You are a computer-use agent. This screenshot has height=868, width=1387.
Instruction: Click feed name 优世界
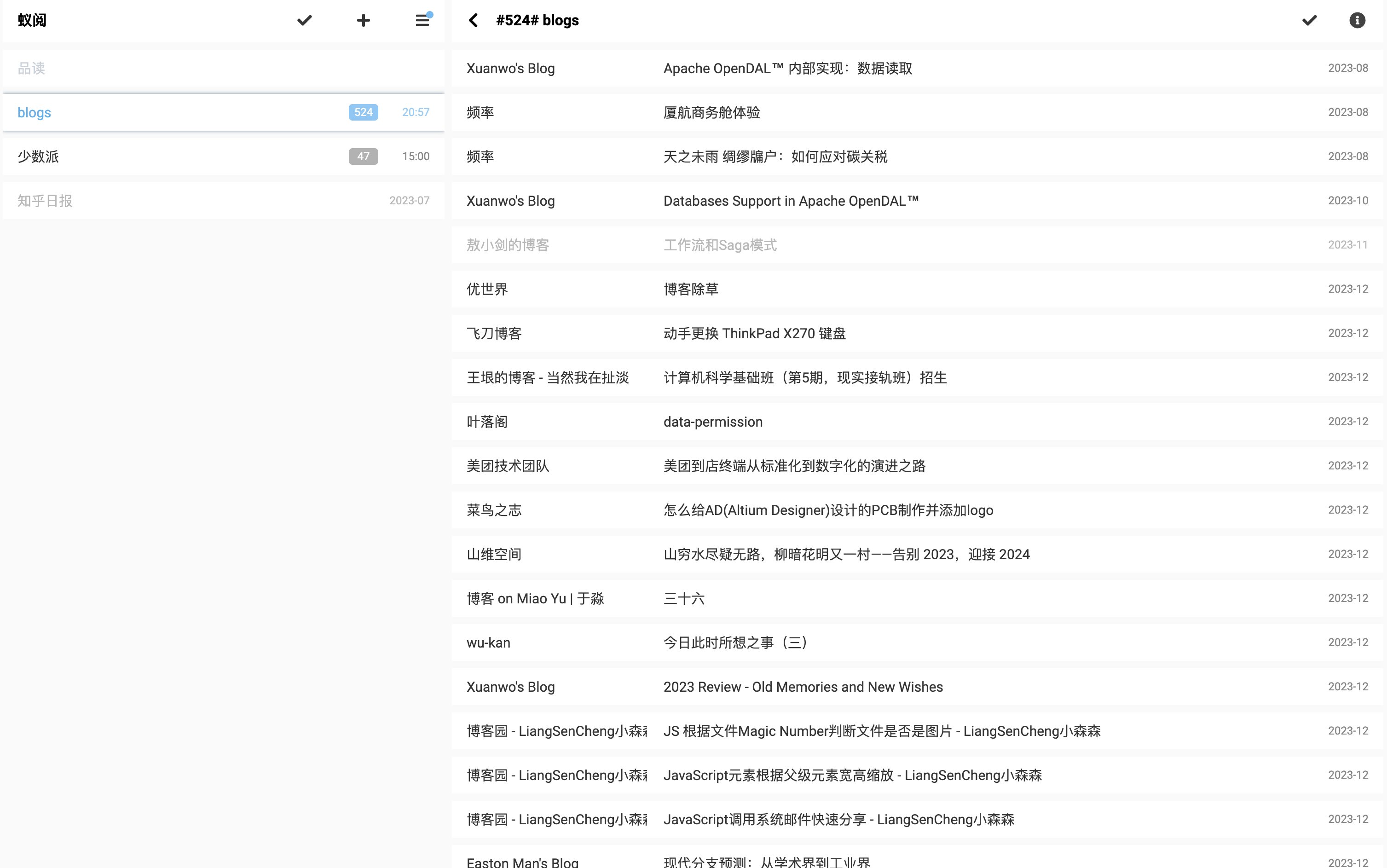tap(487, 289)
